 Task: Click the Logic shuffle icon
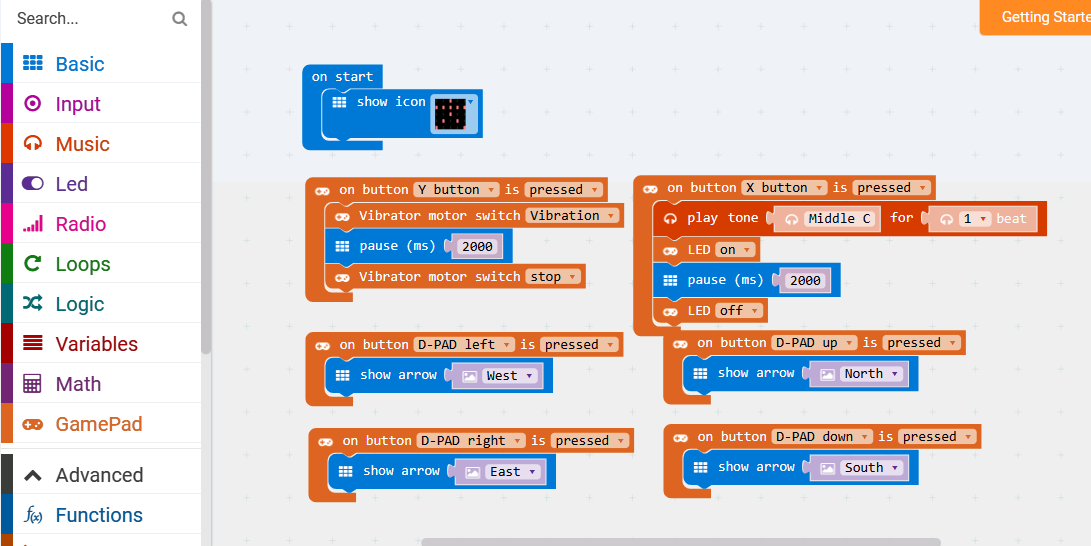coord(33,303)
